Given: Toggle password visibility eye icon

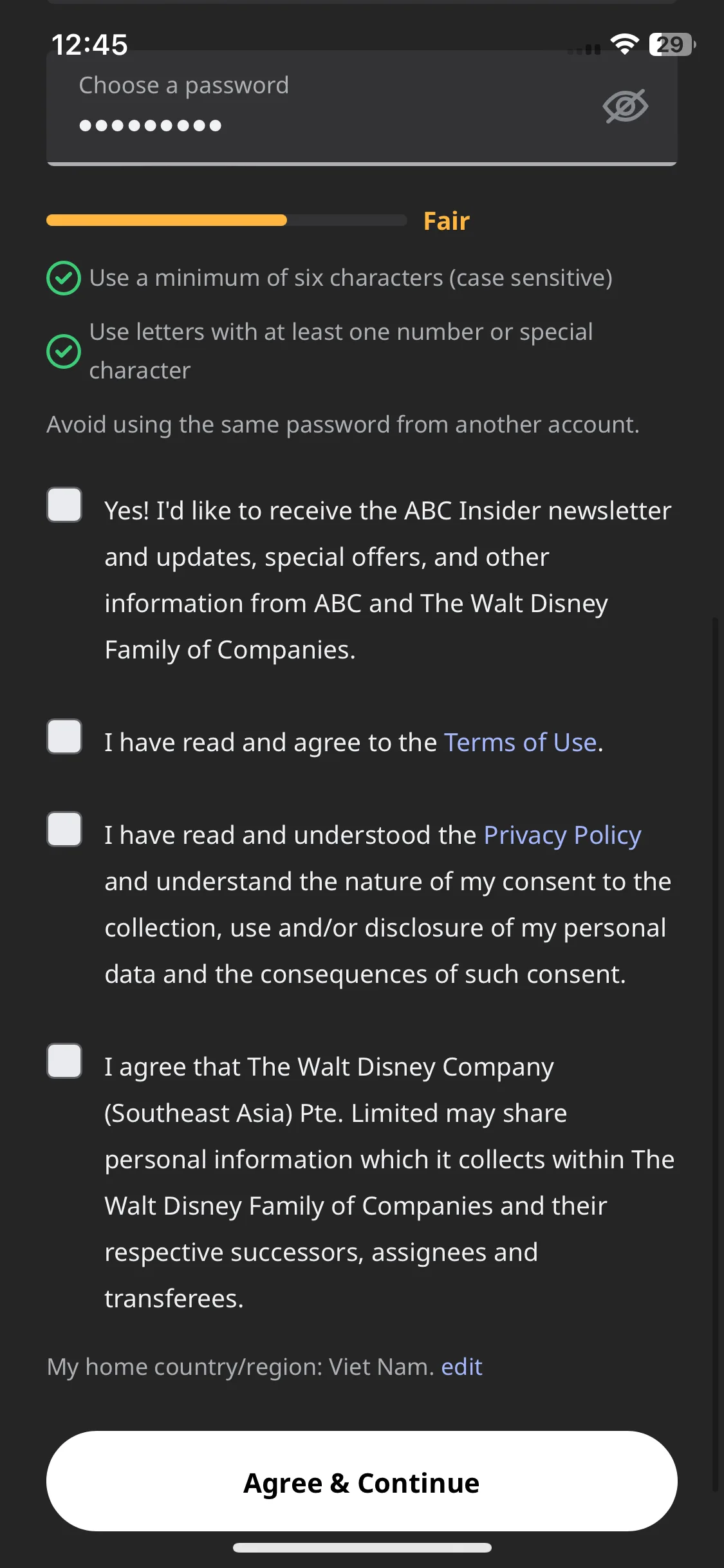Looking at the screenshot, I should (x=625, y=106).
